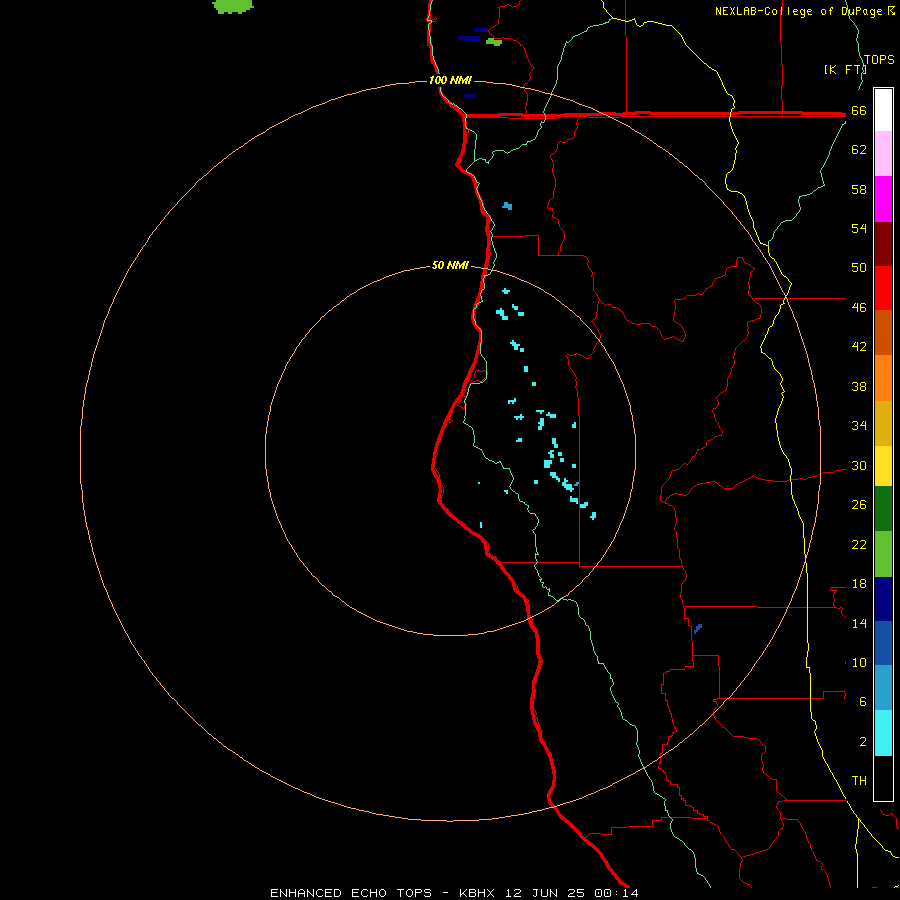Click the light green 22 kft legend swatch
Viewport: 900px width, 900px height.
tap(883, 554)
